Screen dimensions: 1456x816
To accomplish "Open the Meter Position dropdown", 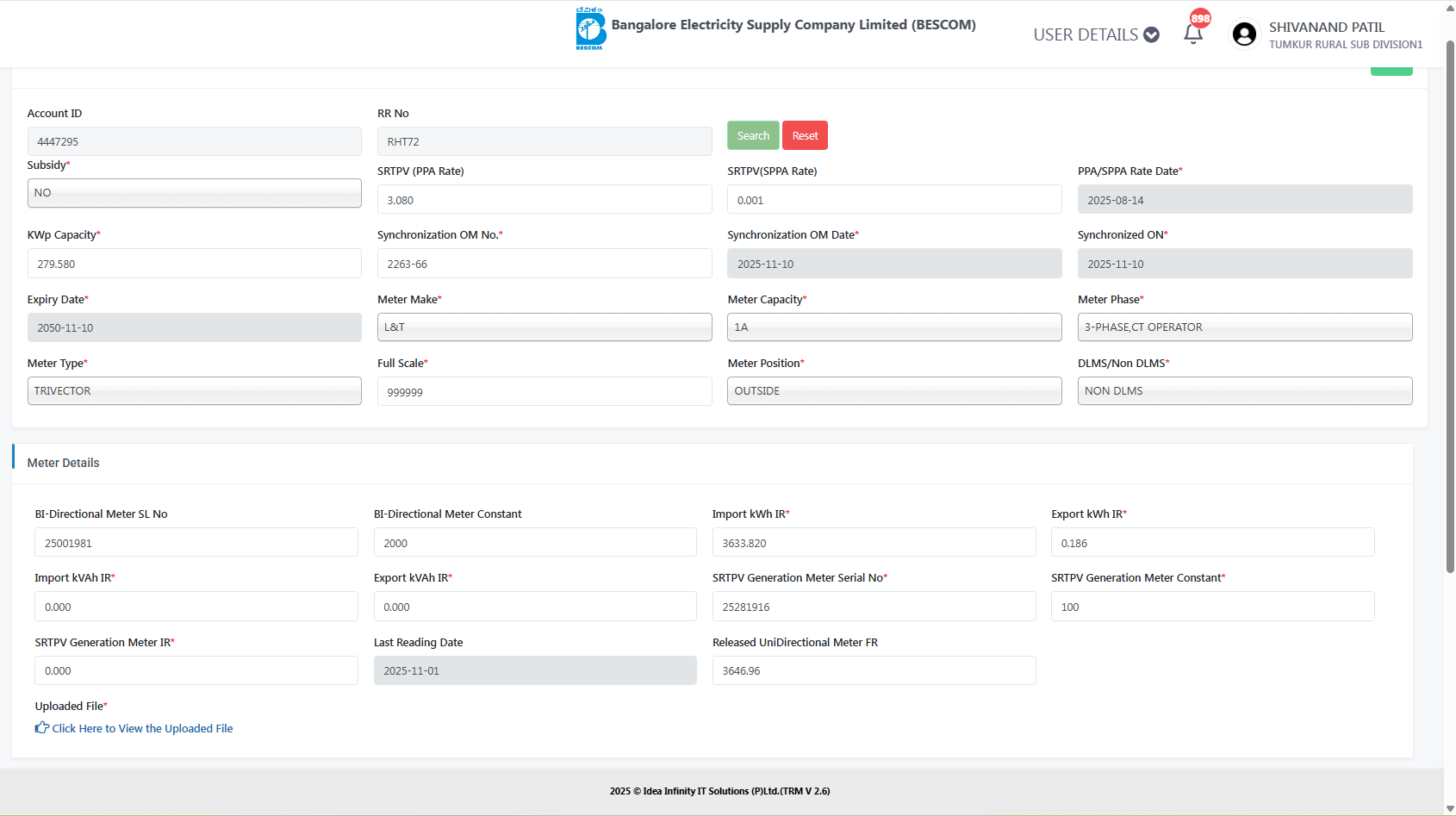I will pos(893,391).
